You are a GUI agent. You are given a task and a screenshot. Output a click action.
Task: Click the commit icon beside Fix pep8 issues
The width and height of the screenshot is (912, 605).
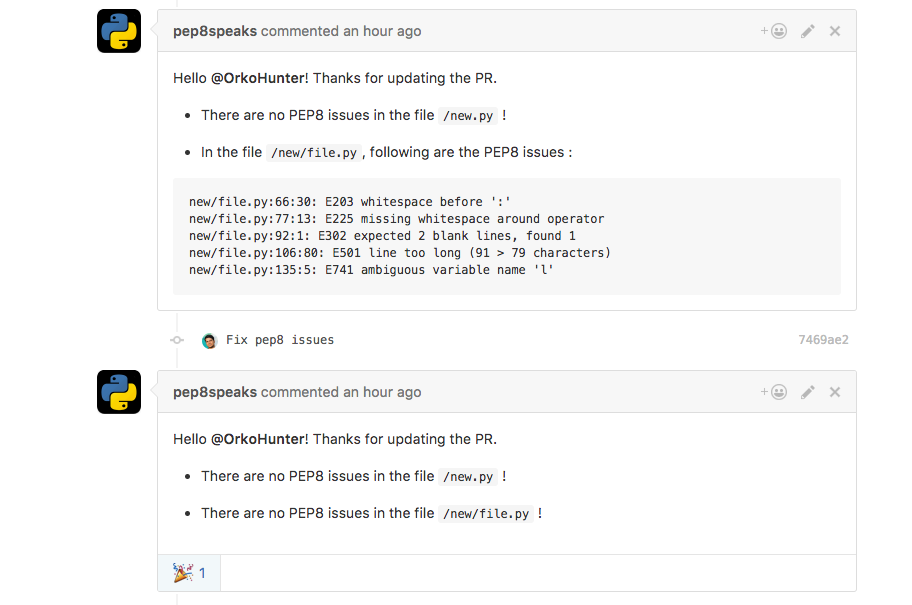pyautogui.click(x=177, y=340)
